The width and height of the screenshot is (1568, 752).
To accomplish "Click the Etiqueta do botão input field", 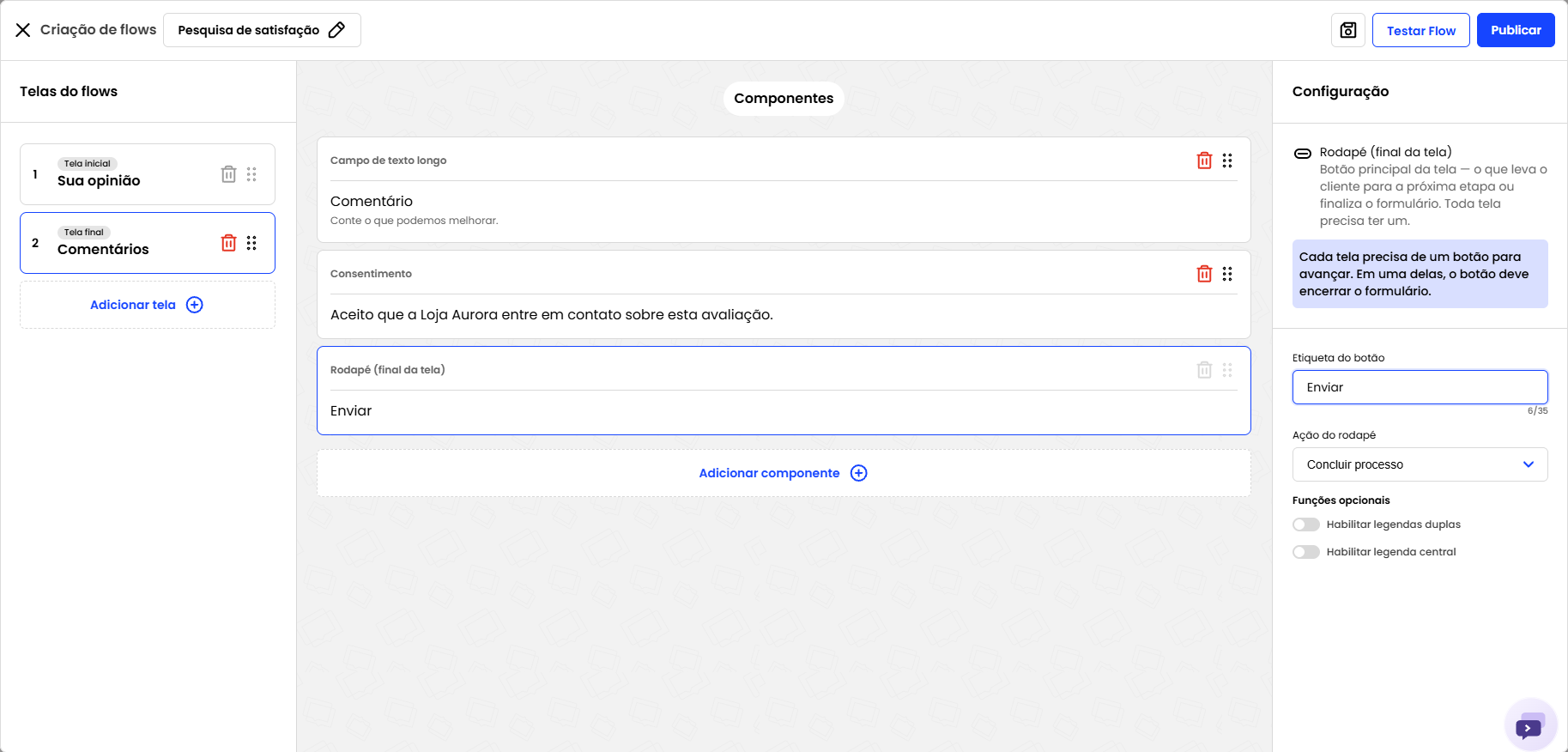I will [1420, 387].
